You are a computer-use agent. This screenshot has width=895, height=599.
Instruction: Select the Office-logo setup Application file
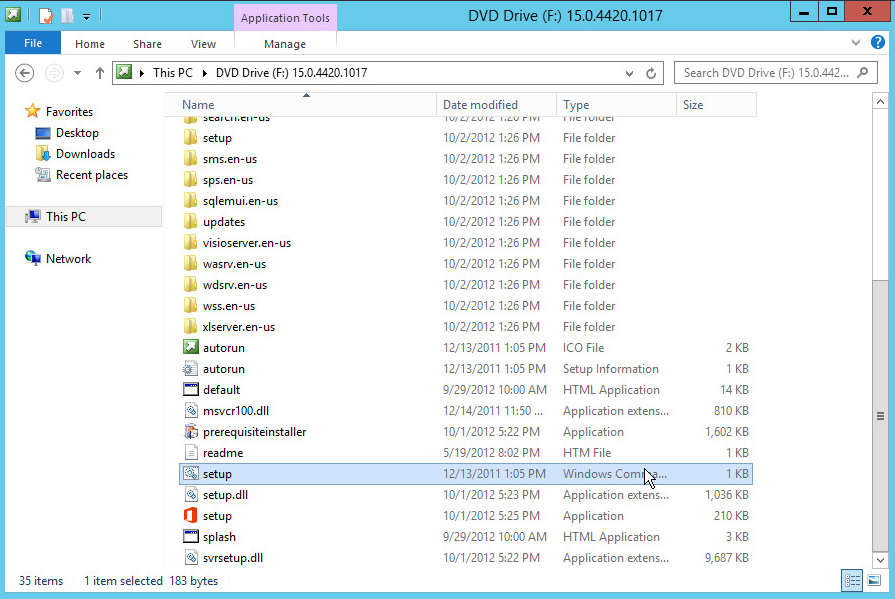(217, 516)
